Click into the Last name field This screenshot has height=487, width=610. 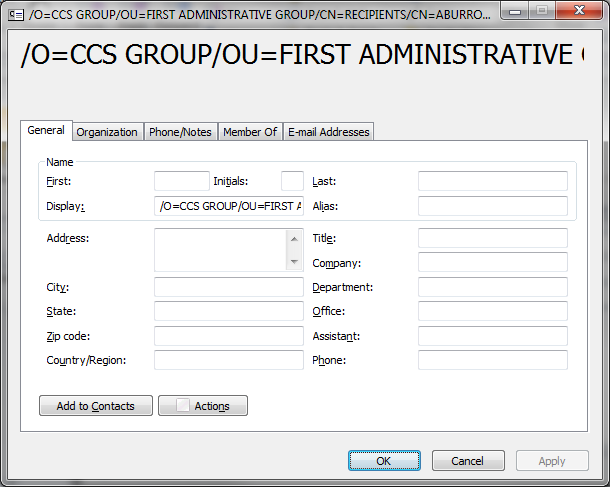[492, 181]
